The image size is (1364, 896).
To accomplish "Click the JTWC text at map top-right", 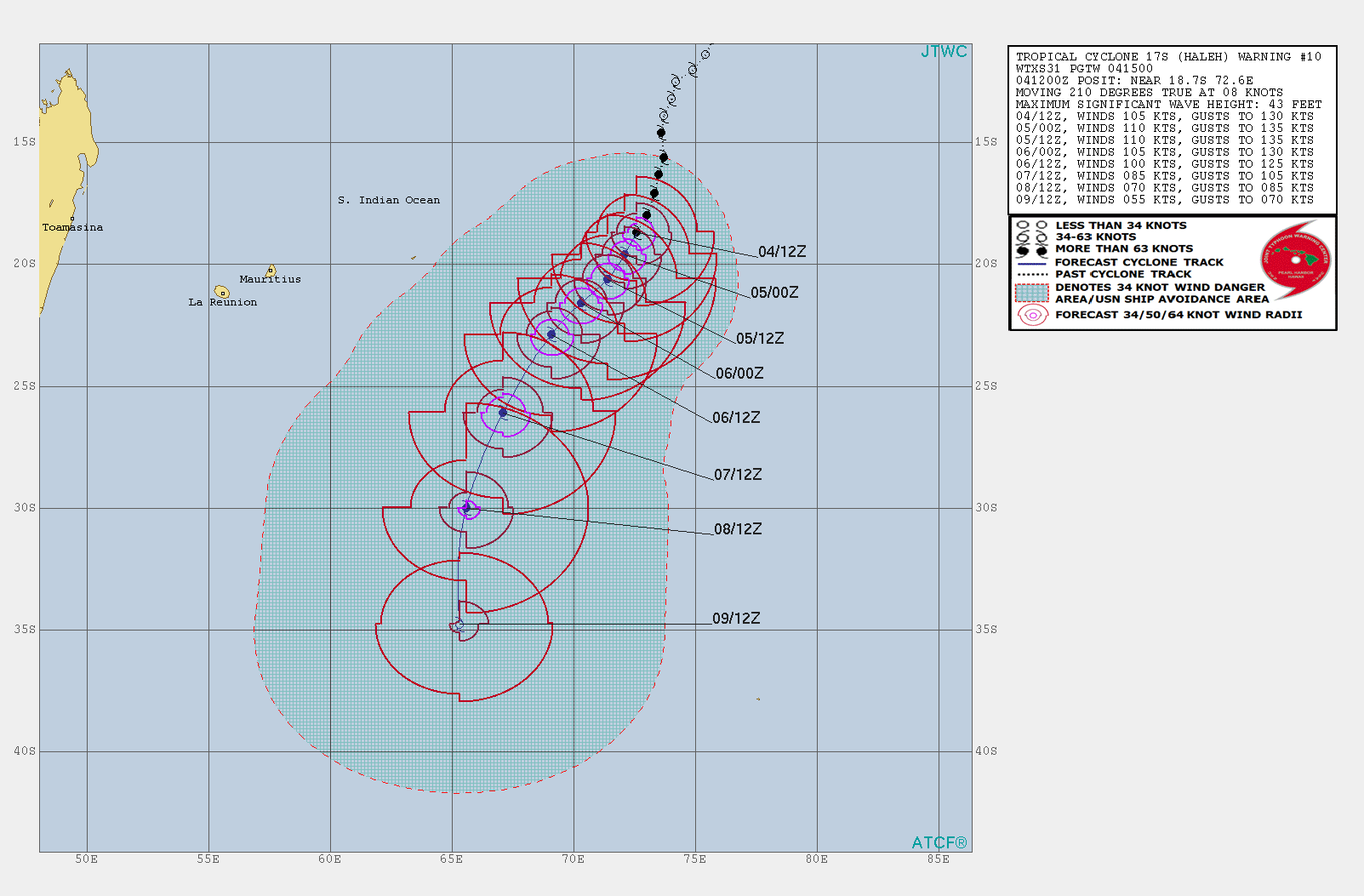I will (943, 52).
